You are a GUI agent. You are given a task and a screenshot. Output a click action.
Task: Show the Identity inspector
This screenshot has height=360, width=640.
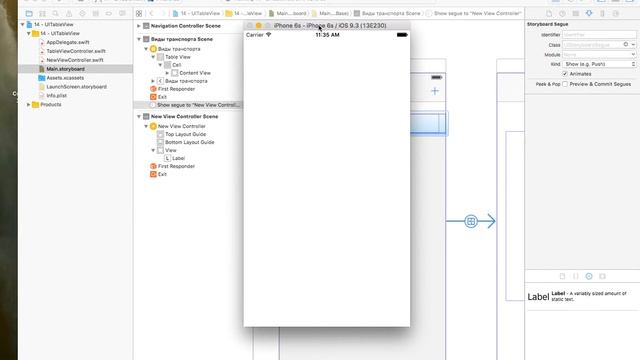tap(576, 13)
